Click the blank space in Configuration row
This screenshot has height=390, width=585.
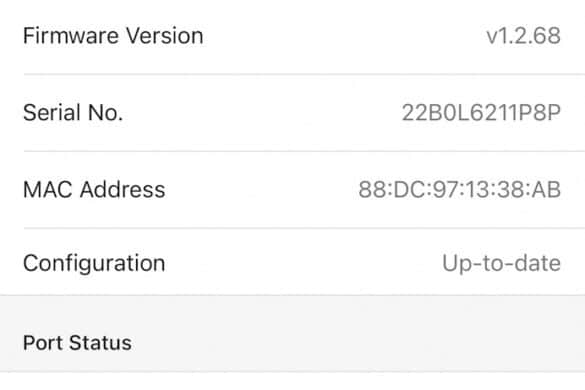coord(302,263)
